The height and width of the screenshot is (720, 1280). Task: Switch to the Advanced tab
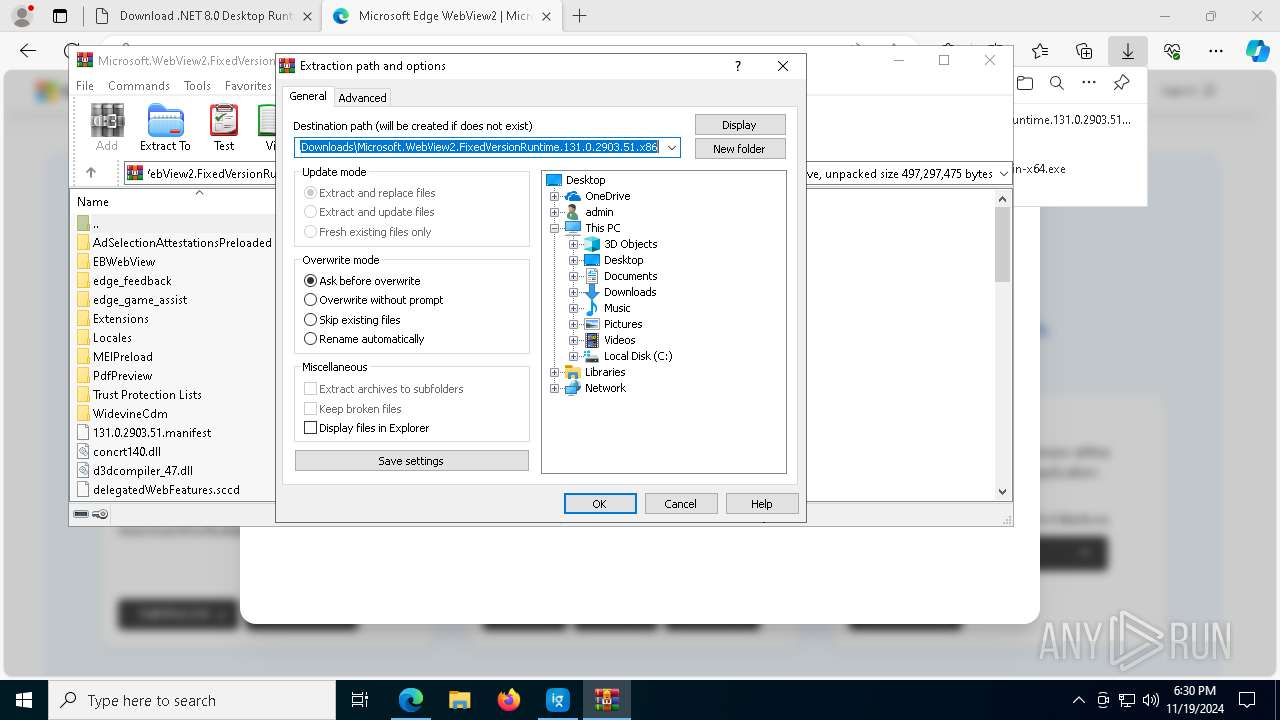click(362, 98)
